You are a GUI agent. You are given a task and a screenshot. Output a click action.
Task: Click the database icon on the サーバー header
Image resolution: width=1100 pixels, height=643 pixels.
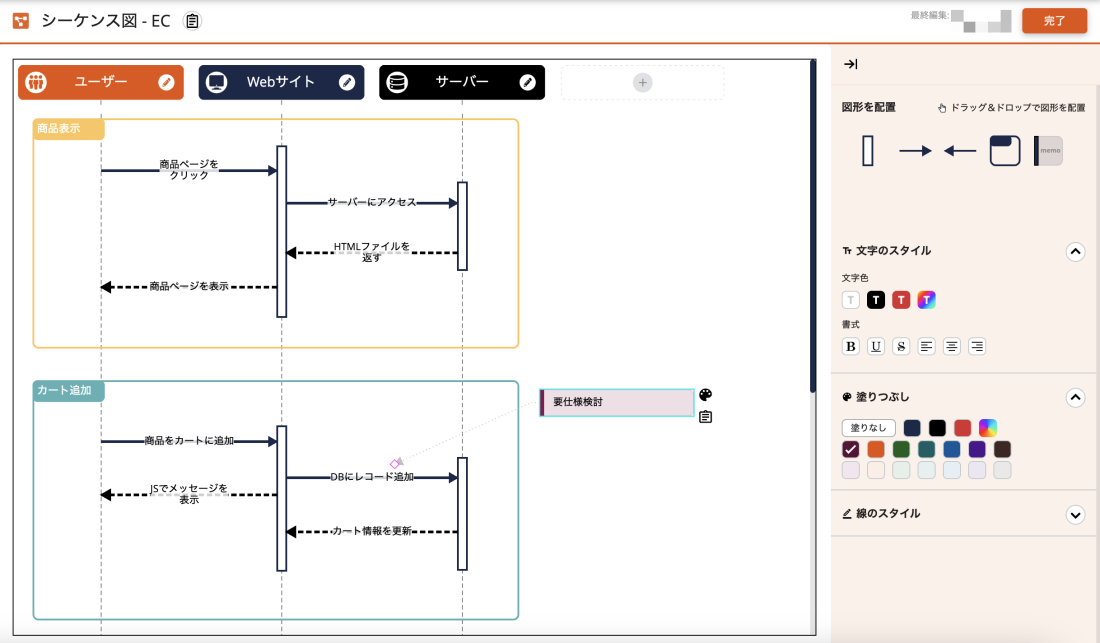point(397,83)
